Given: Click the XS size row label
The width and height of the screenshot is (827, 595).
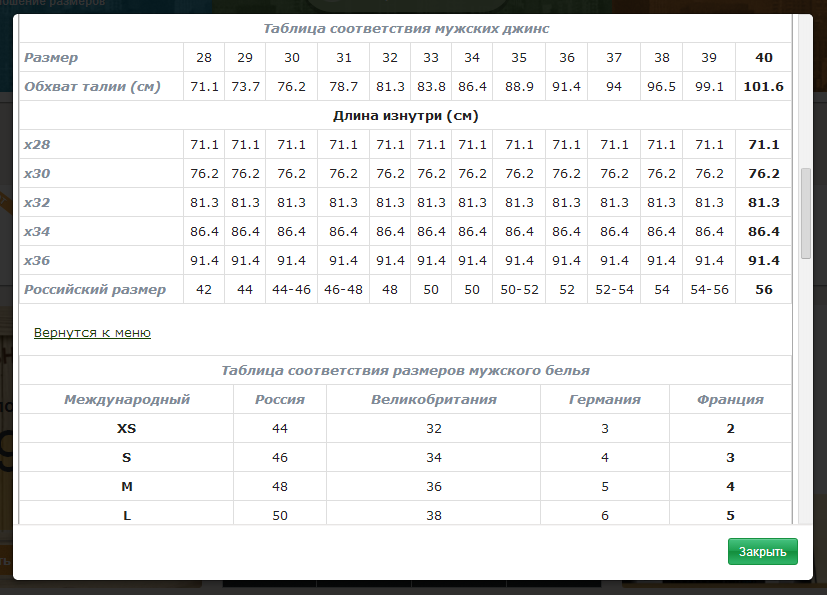Looking at the screenshot, I should coord(126,429).
